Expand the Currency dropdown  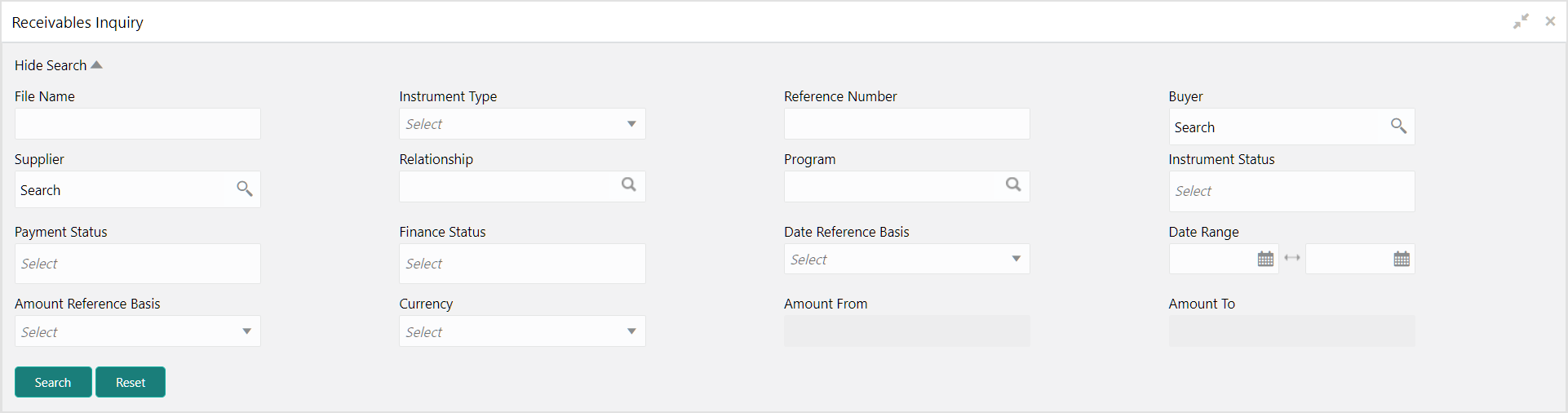(522, 331)
